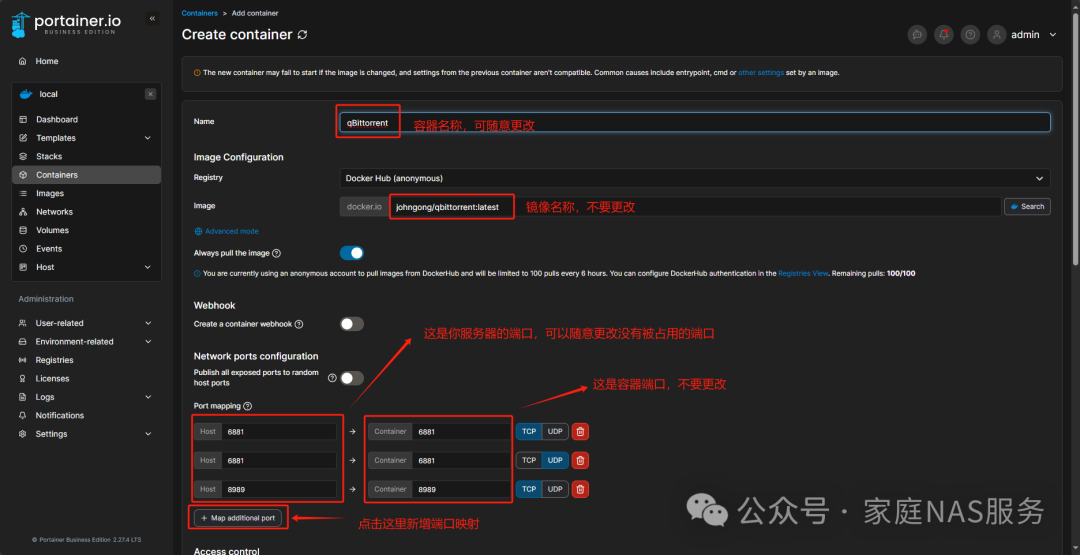
Task: Click the info icon next to Always pull the image
Action: tap(276, 253)
